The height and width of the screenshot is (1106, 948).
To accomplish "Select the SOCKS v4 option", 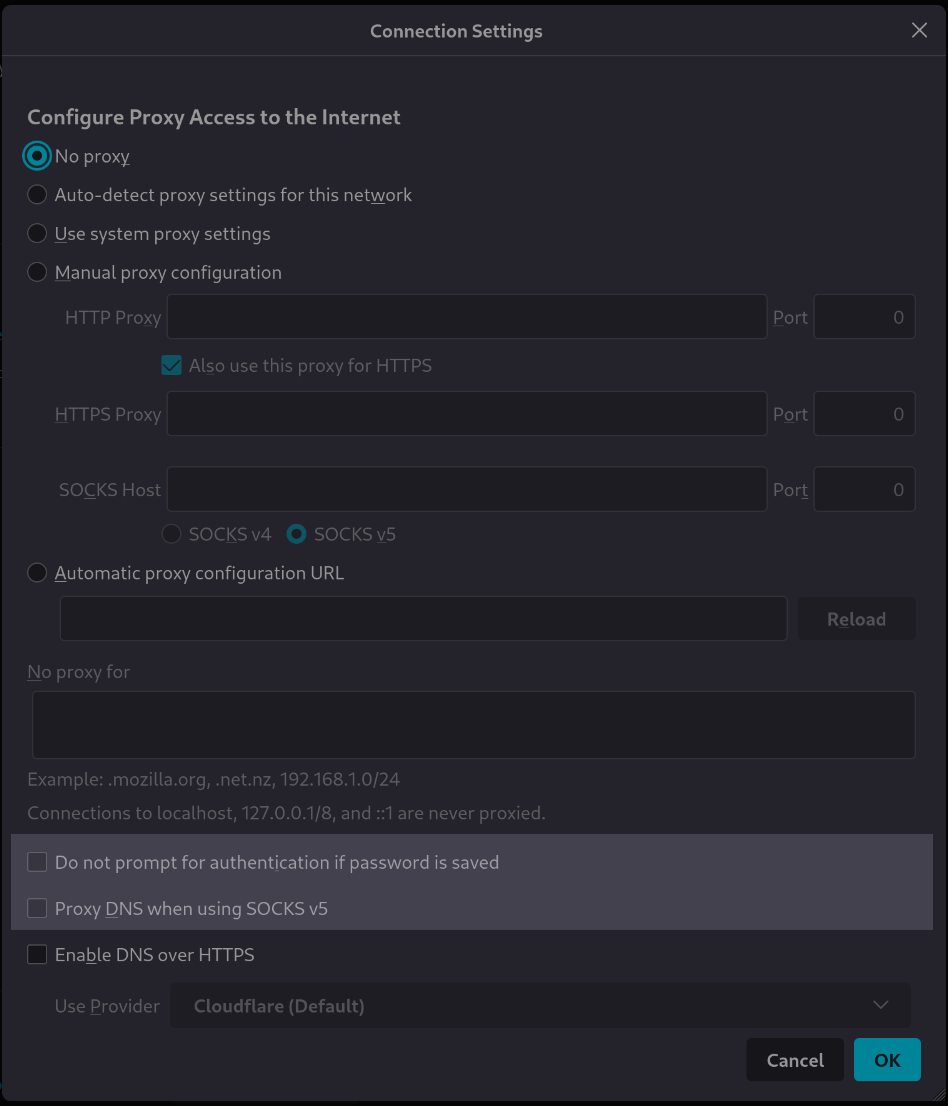I will click(171, 534).
